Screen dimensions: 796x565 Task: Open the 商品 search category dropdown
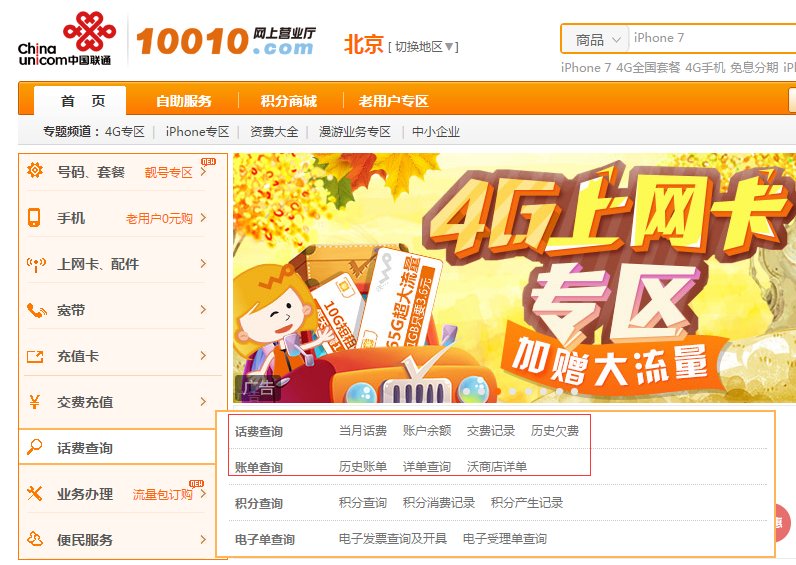click(598, 40)
